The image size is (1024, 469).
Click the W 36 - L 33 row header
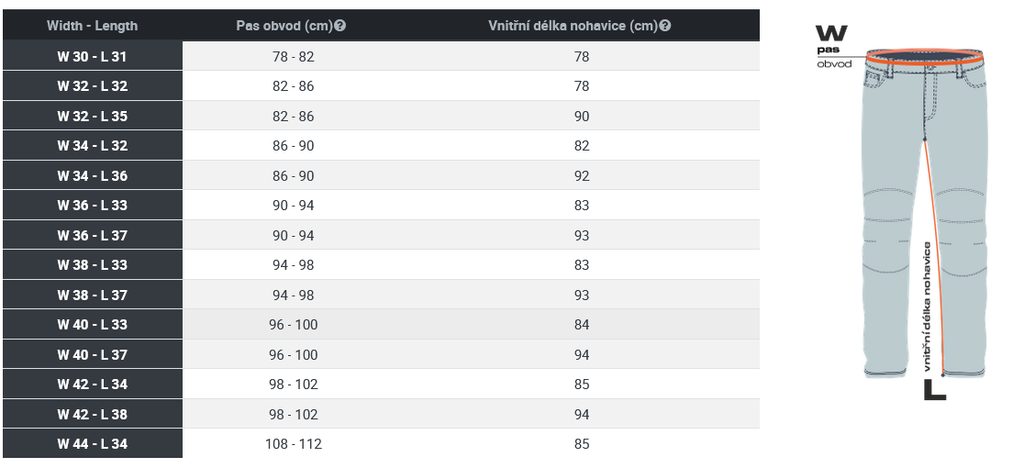tap(92, 206)
